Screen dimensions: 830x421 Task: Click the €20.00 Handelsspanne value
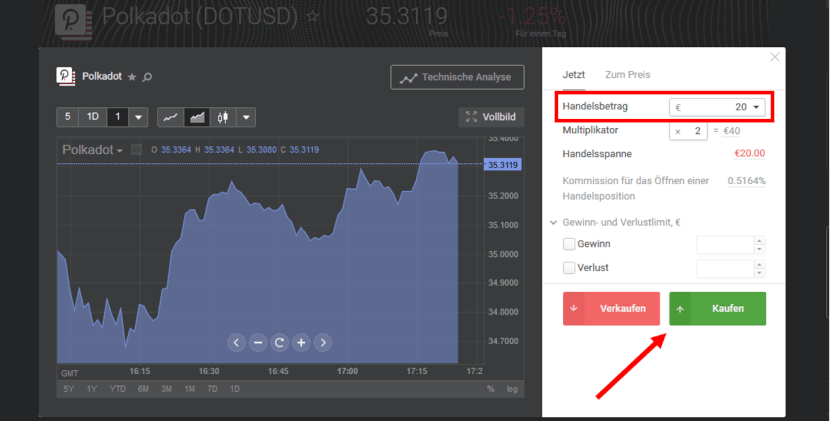(x=750, y=154)
